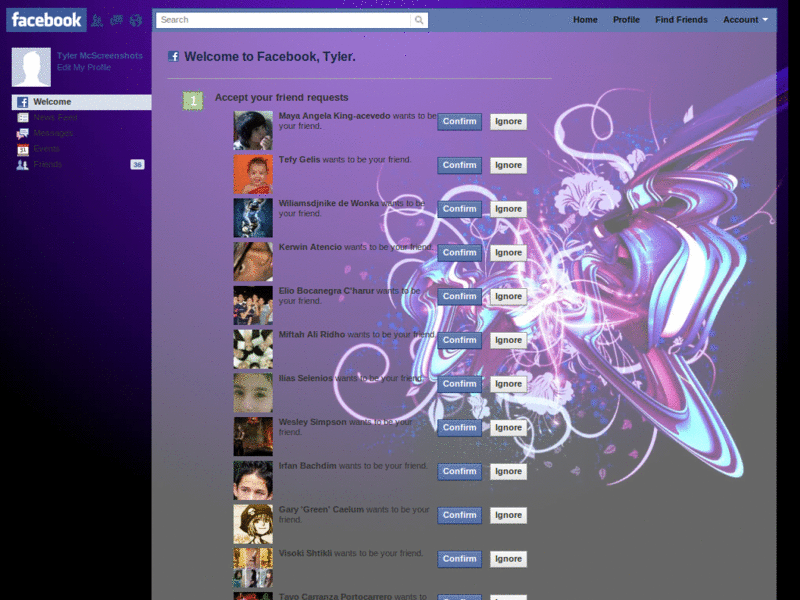Open the Profile page link
800x600 pixels.
pos(626,20)
